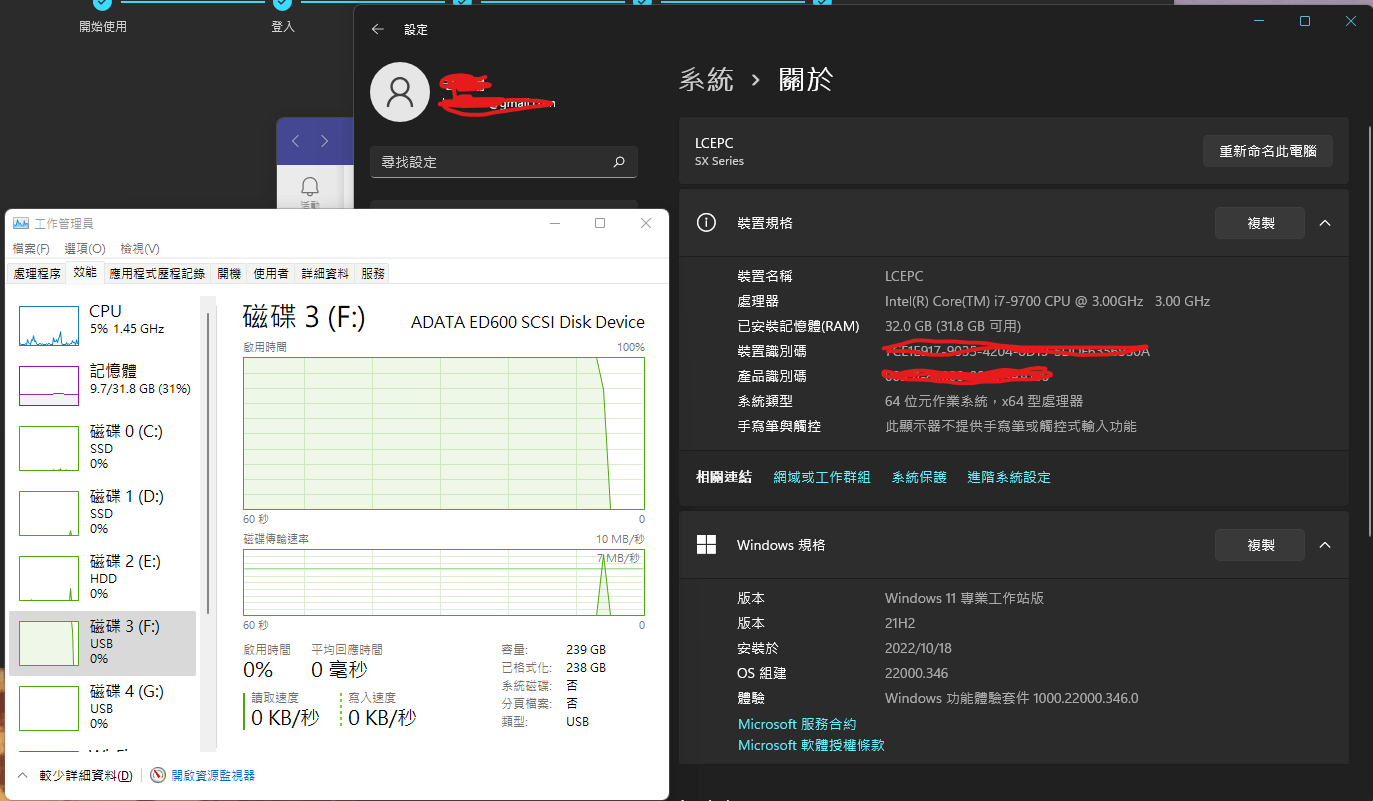Click 複製 button for 裝置規格
Viewport: 1373px width, 801px height.
tap(1260, 223)
